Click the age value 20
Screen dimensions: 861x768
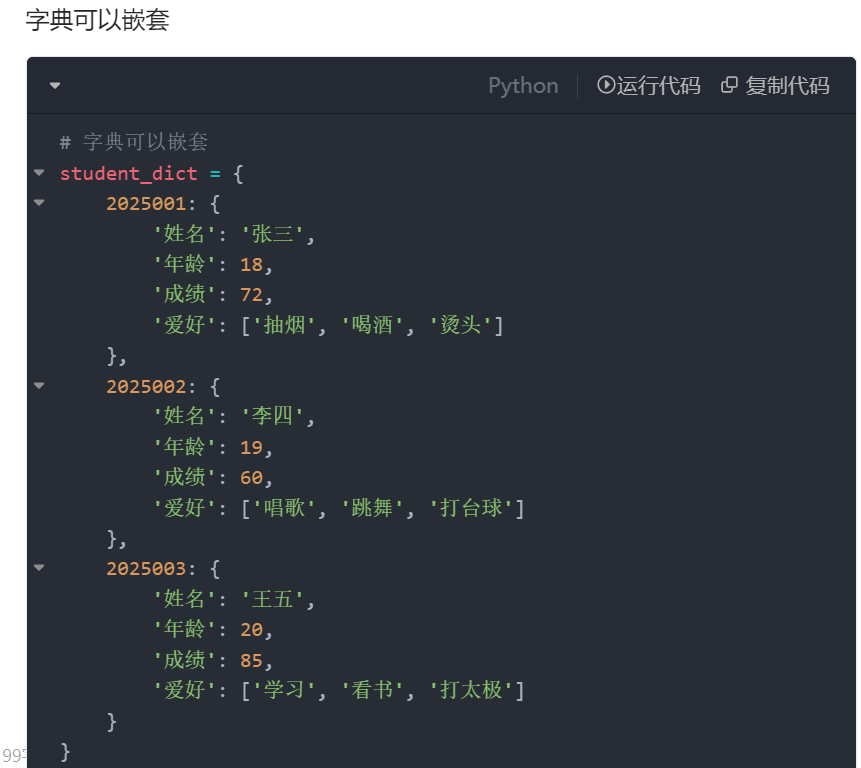point(251,630)
